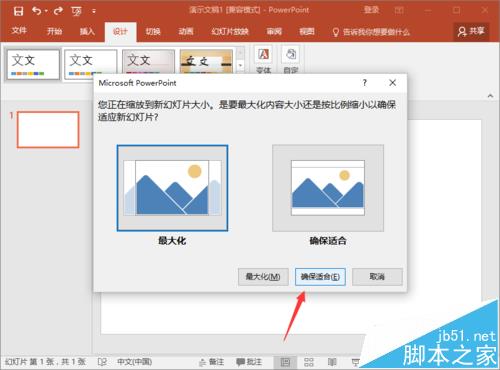Redo the last action
The height and width of the screenshot is (370, 500).
pos(58,11)
